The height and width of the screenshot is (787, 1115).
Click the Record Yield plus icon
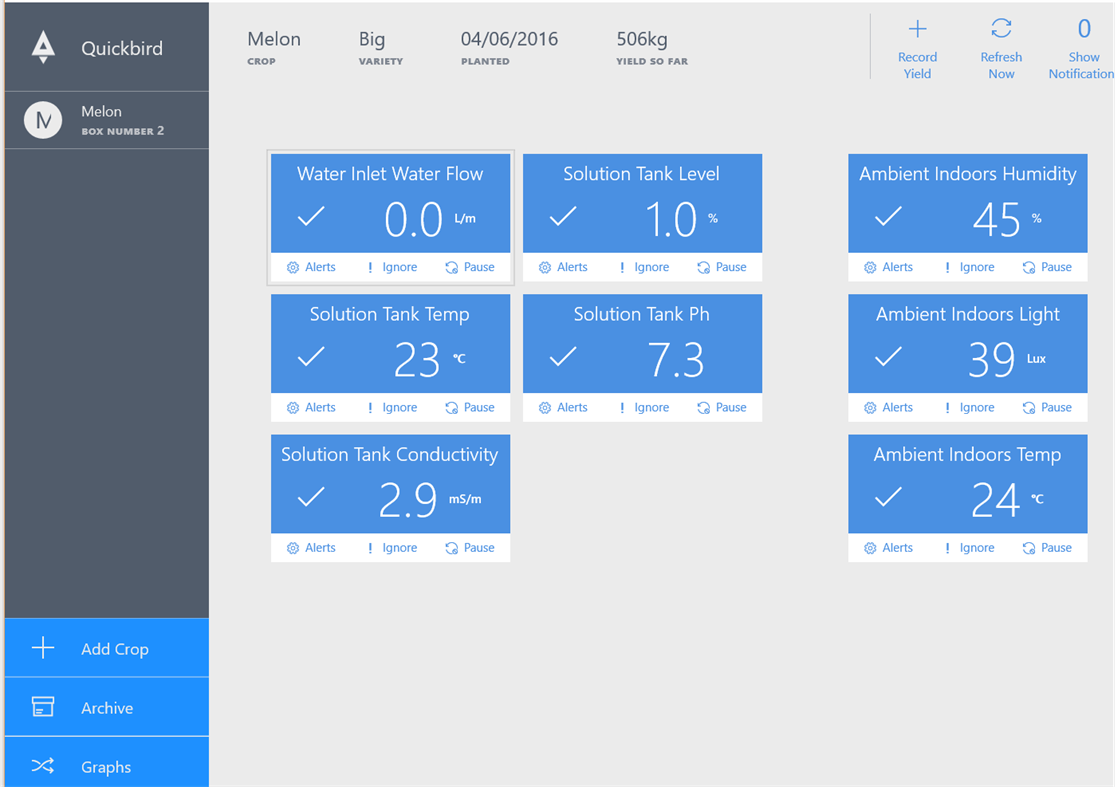click(917, 29)
